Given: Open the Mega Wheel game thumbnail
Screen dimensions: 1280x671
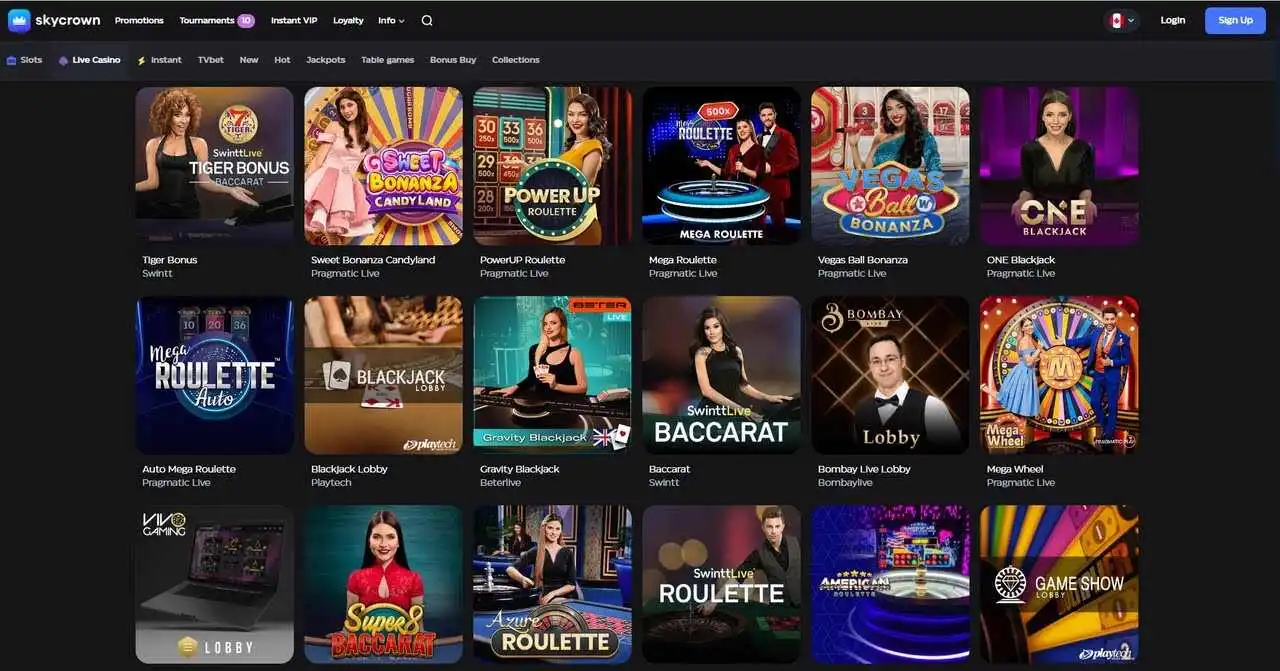Looking at the screenshot, I should pyautogui.click(x=1058, y=374).
